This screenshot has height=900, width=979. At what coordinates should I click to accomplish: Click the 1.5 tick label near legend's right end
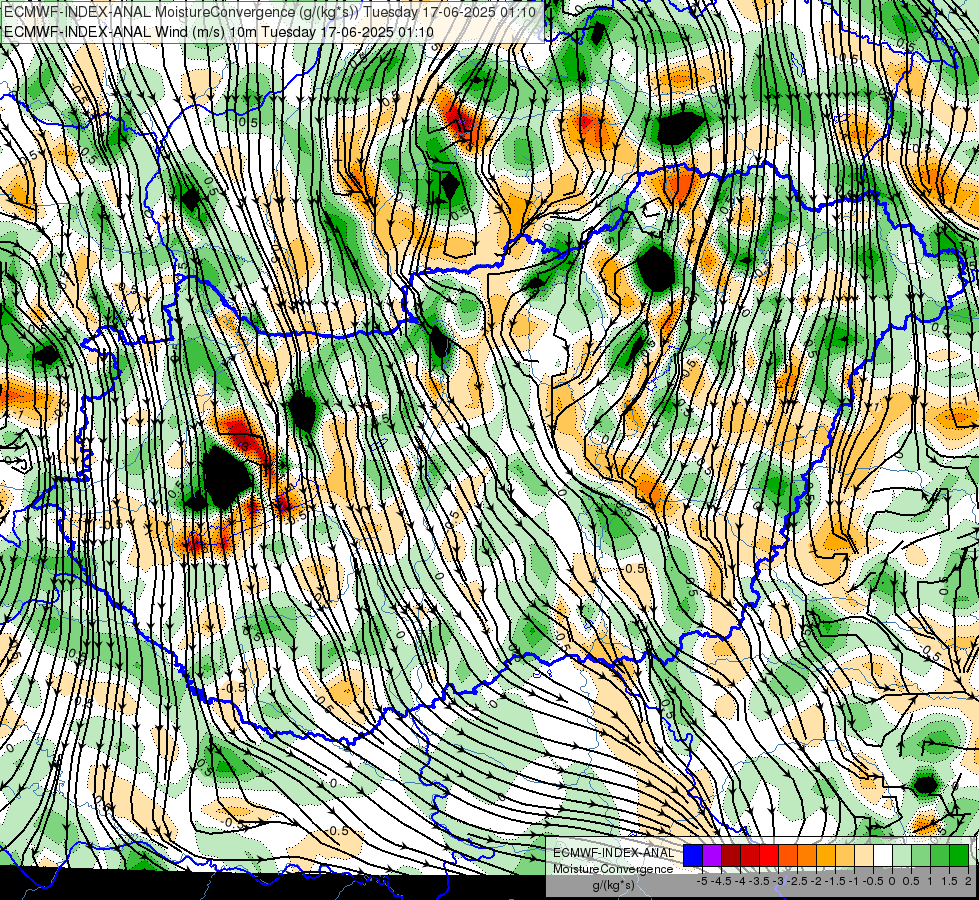click(948, 881)
